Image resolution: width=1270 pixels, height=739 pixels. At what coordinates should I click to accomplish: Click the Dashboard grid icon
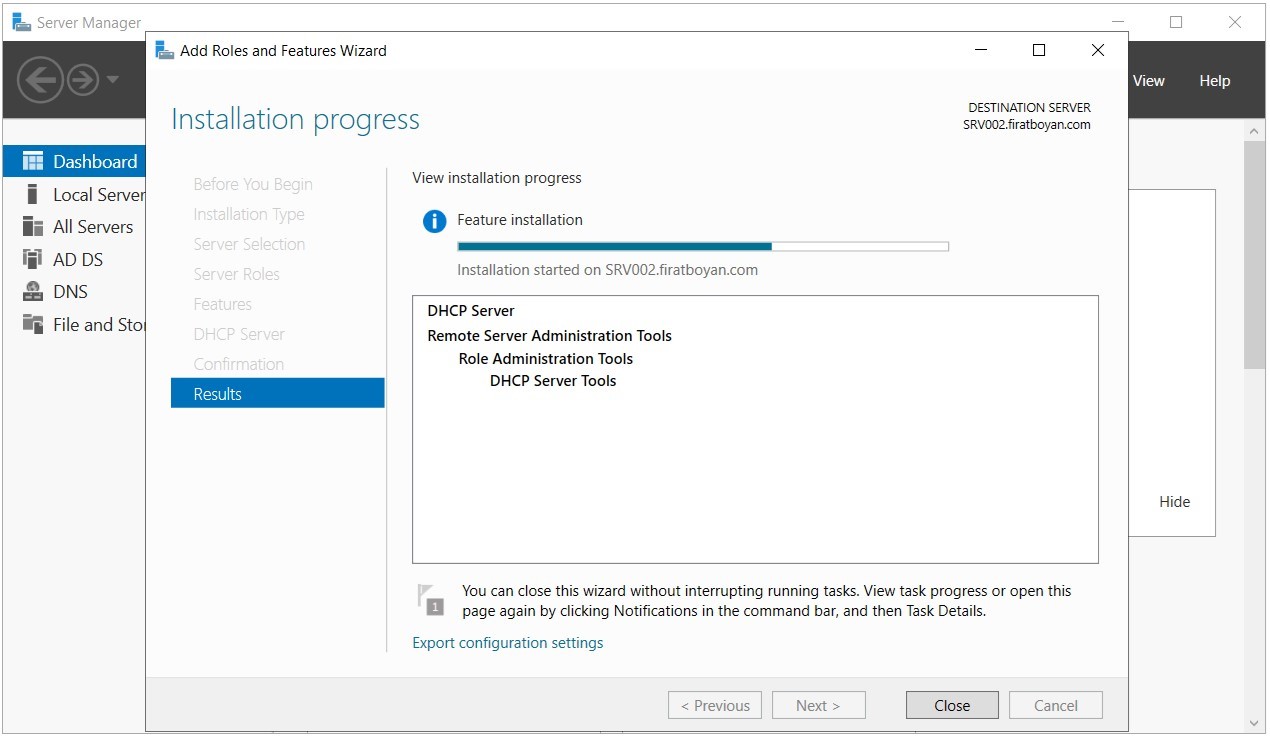click(x=33, y=162)
